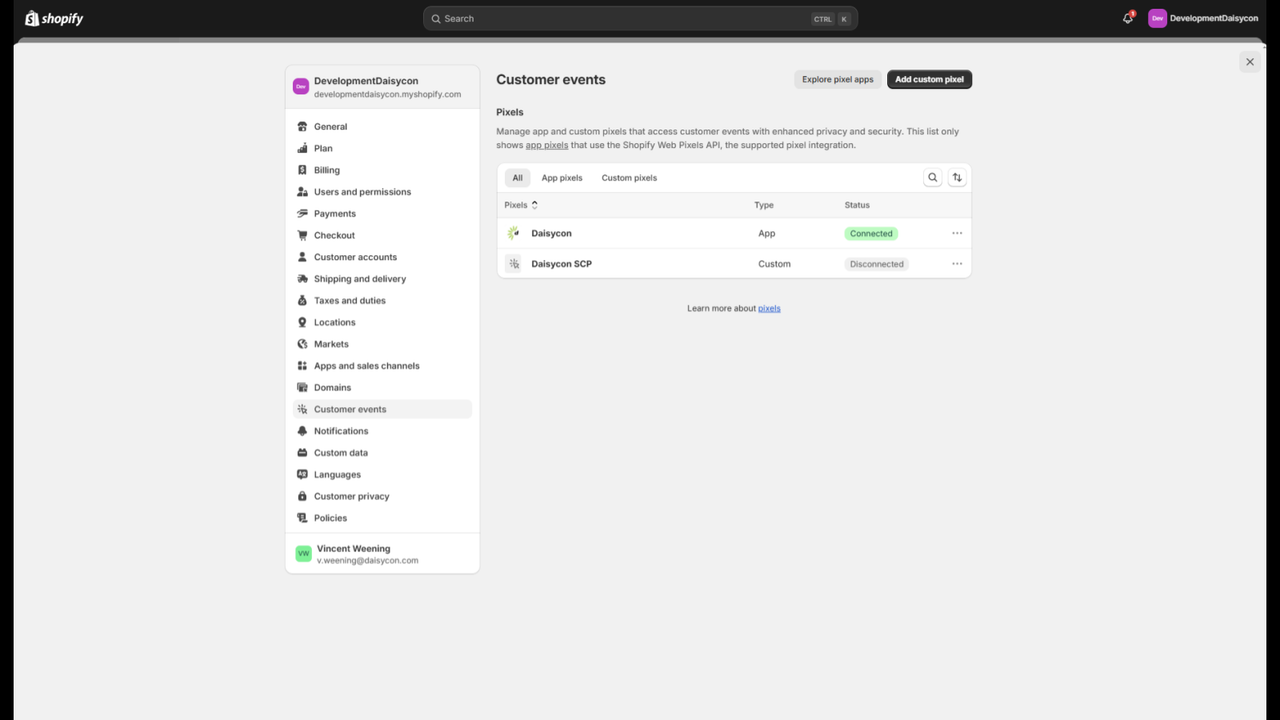1280x720 pixels.
Task: Open the Learn more pixels link
Action: pos(769,308)
